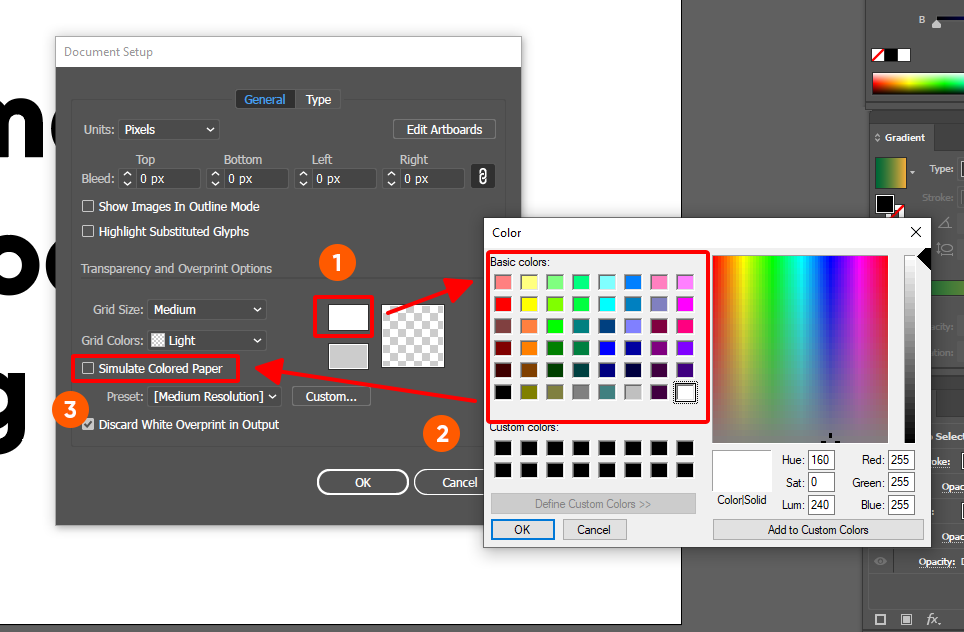The image size is (964, 632).
Task: Check Simulate Colored Paper
Action: 88,368
